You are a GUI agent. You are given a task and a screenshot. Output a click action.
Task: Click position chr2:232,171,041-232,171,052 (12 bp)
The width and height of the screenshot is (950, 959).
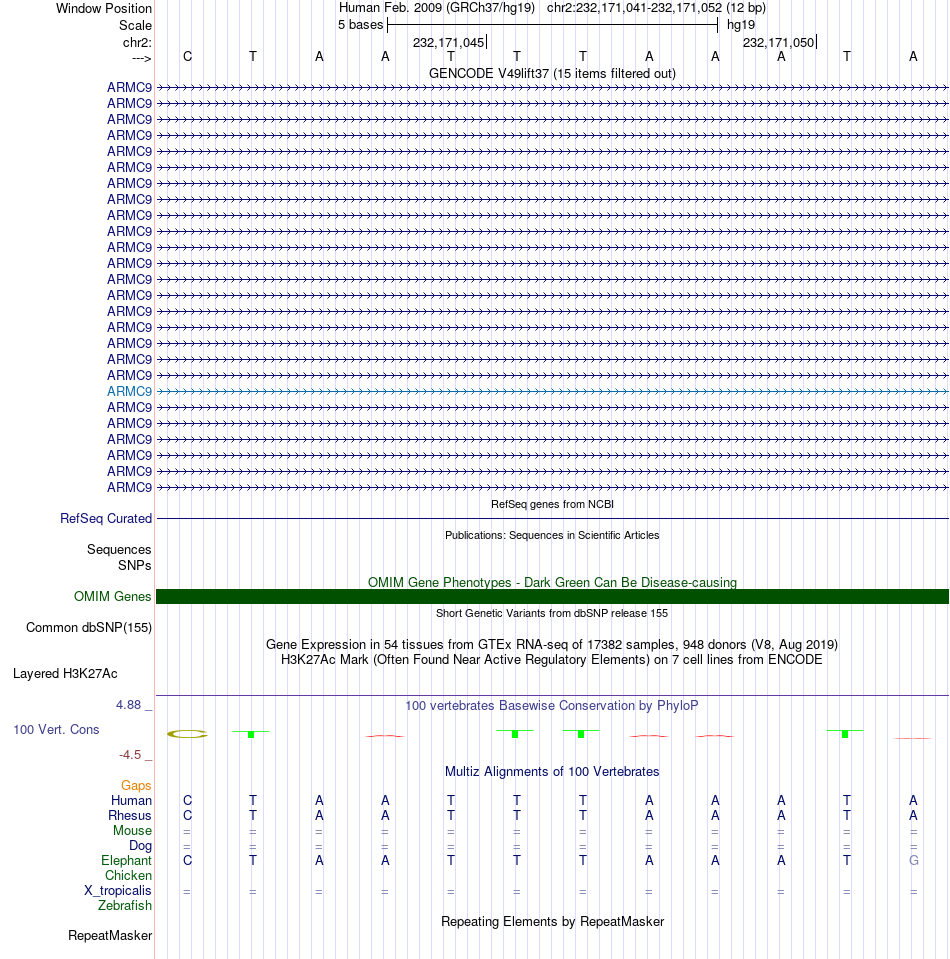[656, 8]
